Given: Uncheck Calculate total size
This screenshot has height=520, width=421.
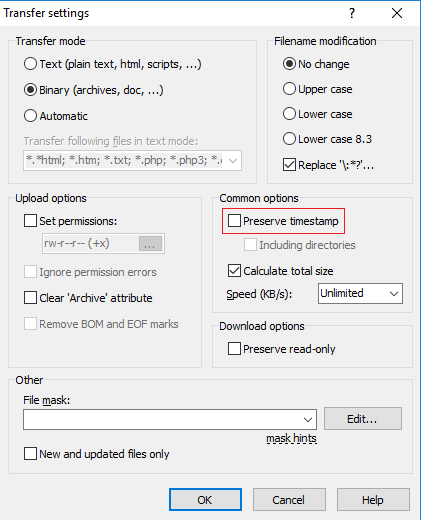Looking at the screenshot, I should [234, 271].
